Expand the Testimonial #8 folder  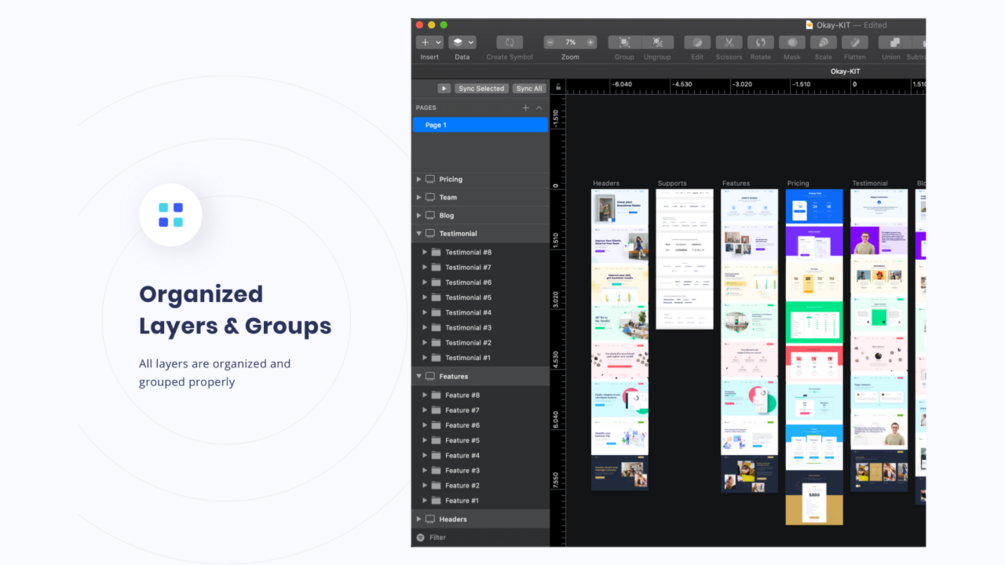pos(424,252)
